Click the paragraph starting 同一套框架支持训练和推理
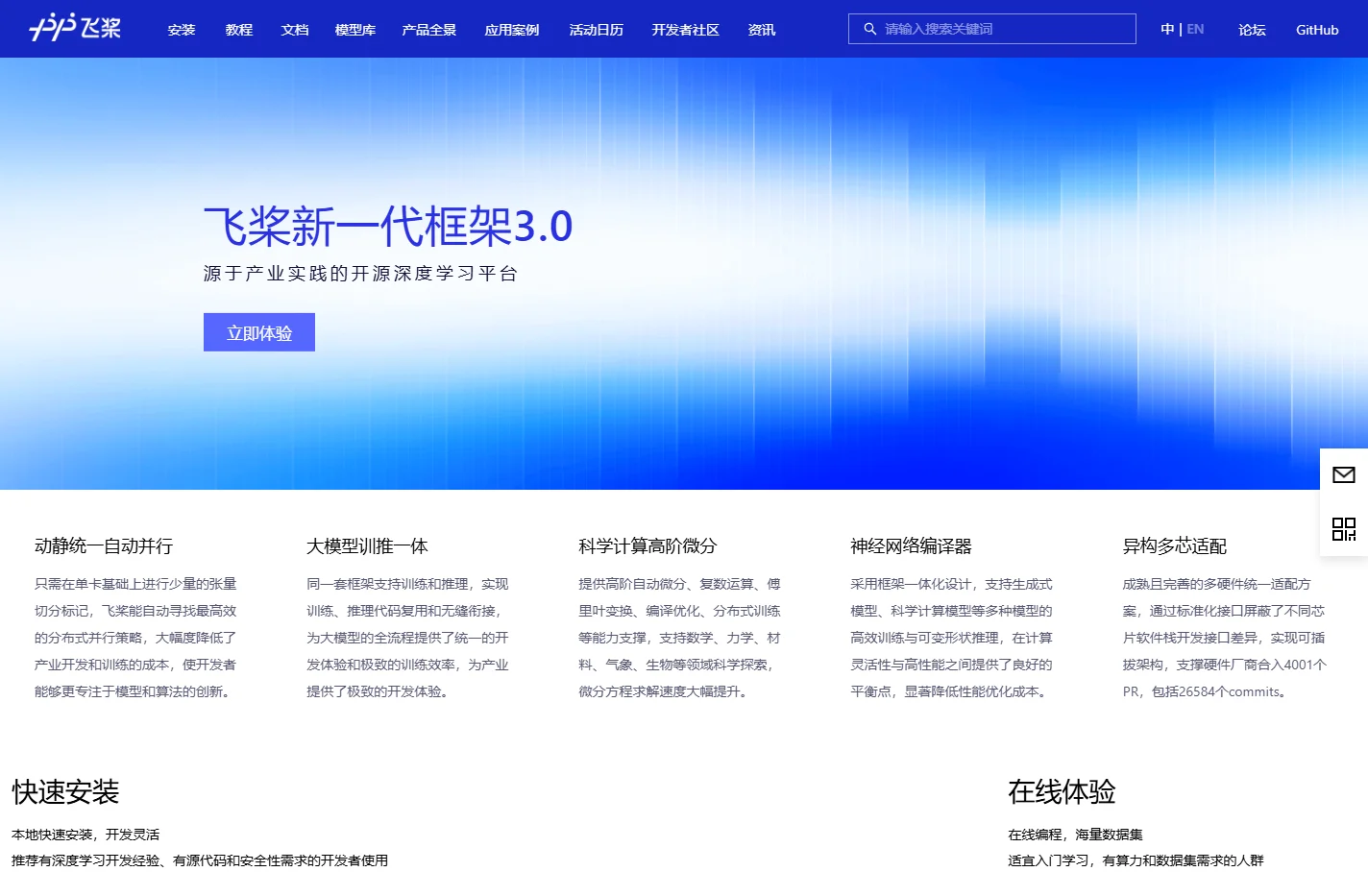The image size is (1368, 896). click(x=407, y=638)
